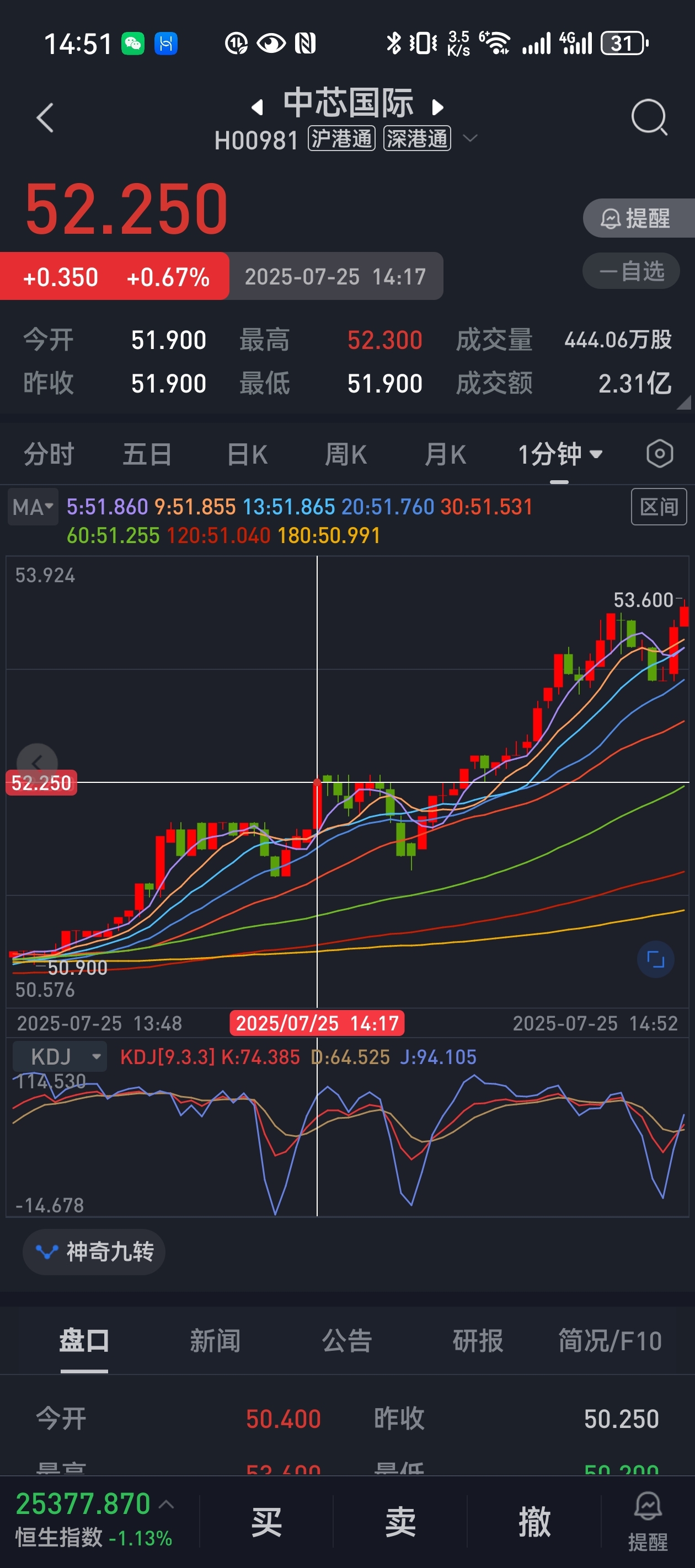Viewport: 695px width, 1568px height.
Task: Tap the 卖 sell button
Action: (x=401, y=1521)
